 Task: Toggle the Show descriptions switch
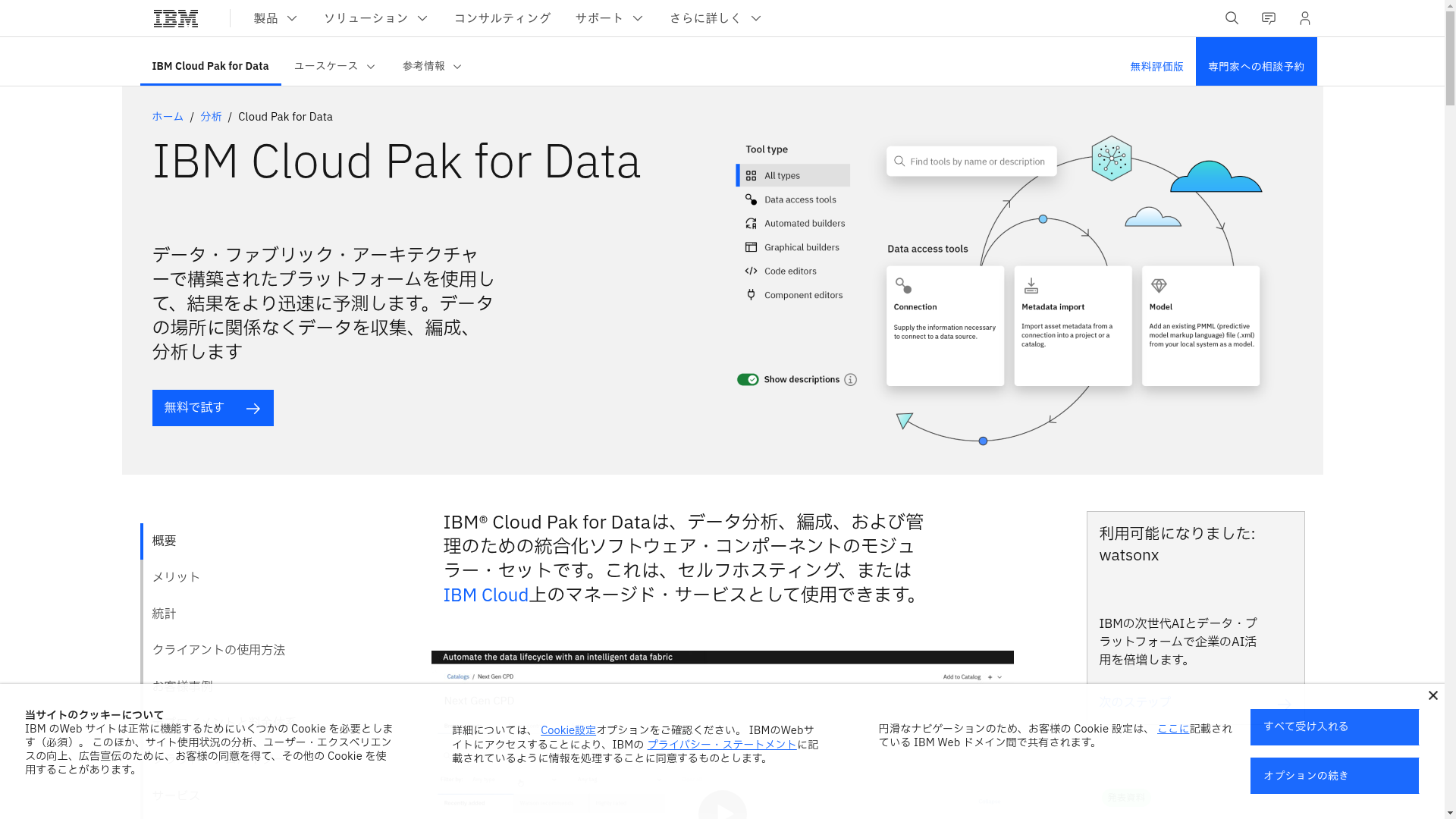748,380
